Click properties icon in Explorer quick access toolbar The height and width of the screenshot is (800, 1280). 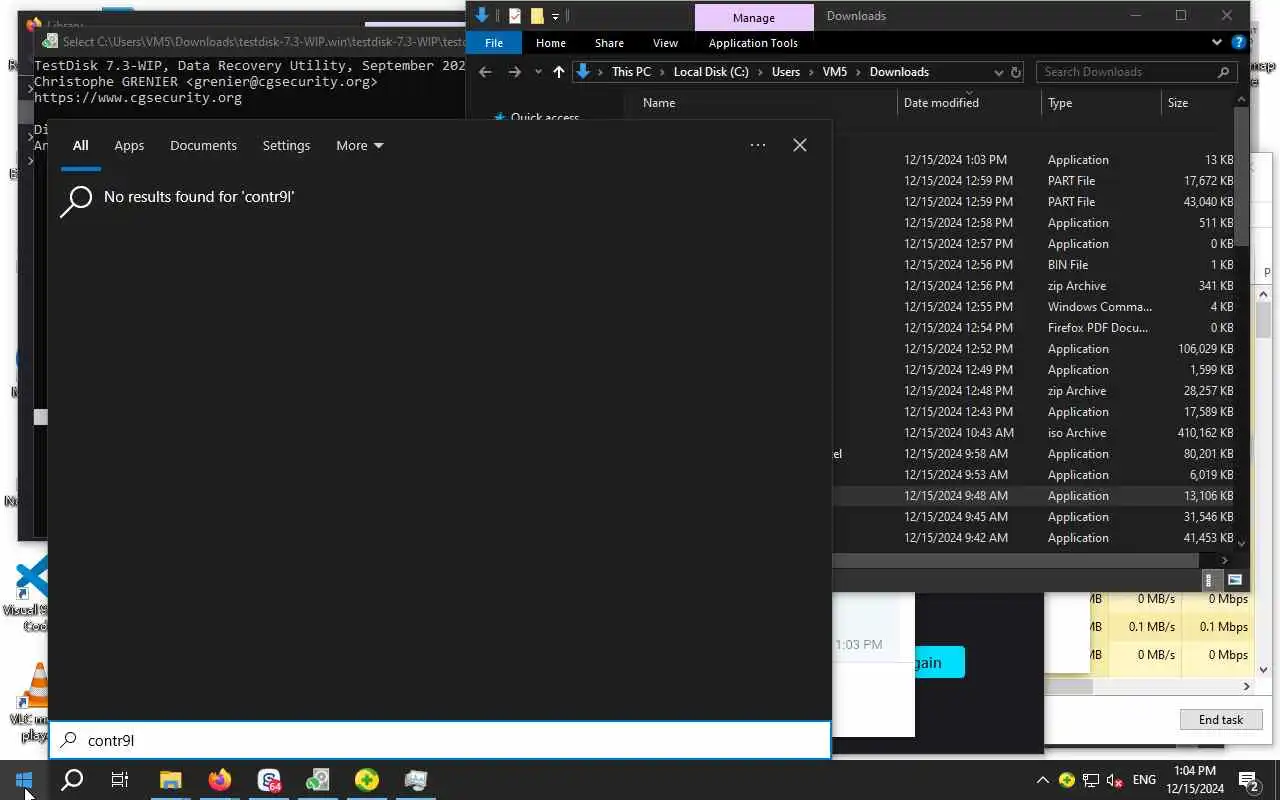click(515, 16)
